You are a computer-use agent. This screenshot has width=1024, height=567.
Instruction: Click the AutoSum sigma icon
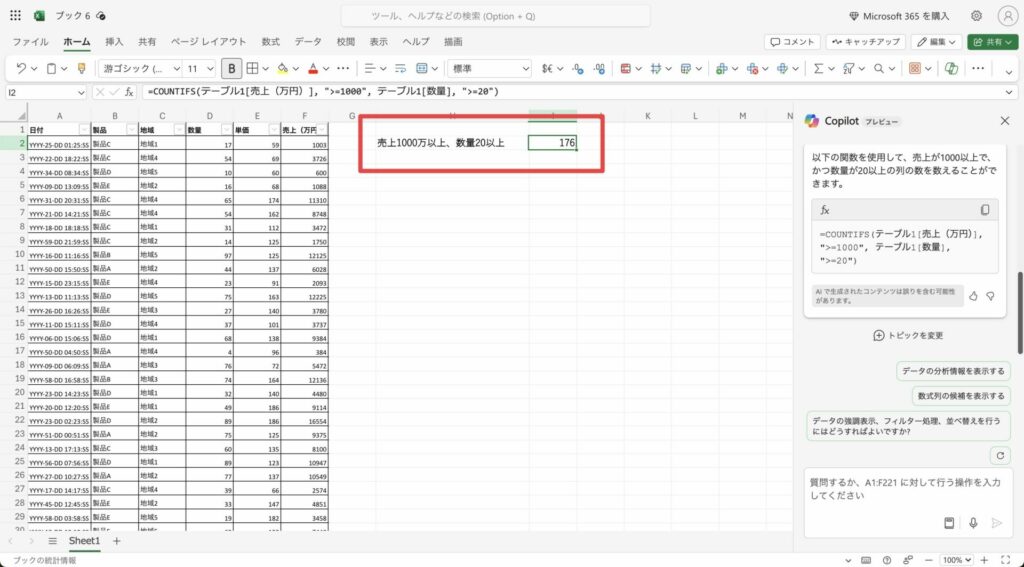point(818,69)
